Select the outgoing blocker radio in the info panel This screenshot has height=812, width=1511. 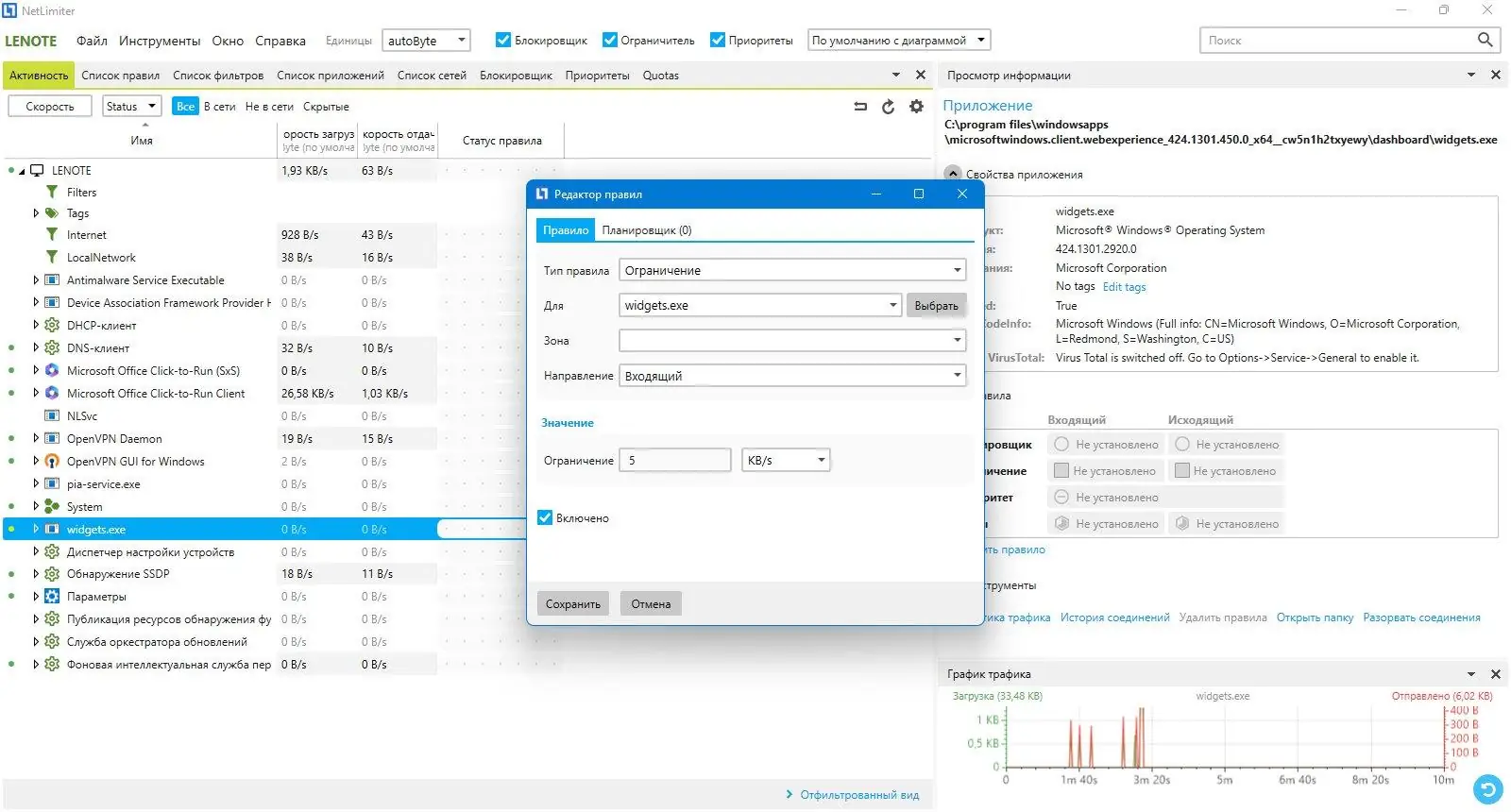pos(1181,445)
